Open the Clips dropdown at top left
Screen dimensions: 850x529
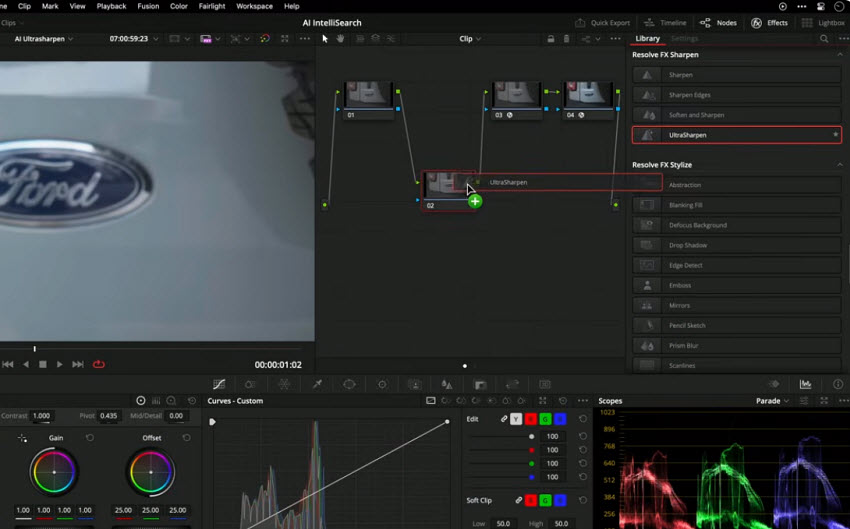pyautogui.click(x=12, y=23)
